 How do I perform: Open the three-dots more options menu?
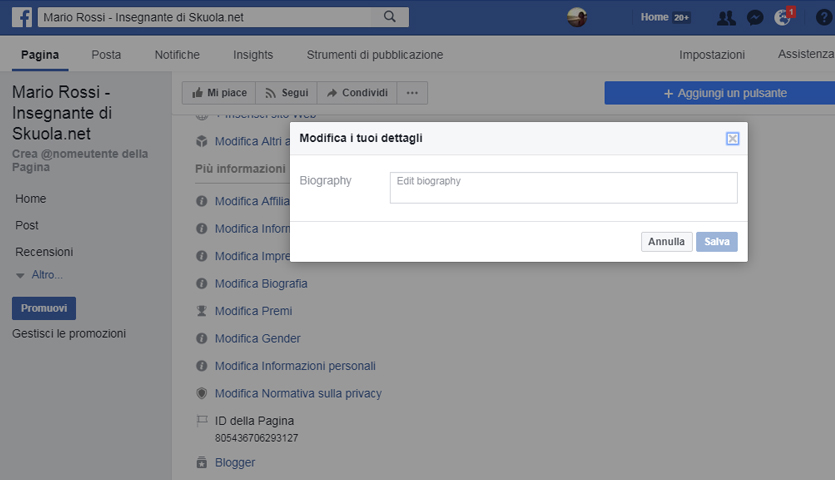point(412,93)
